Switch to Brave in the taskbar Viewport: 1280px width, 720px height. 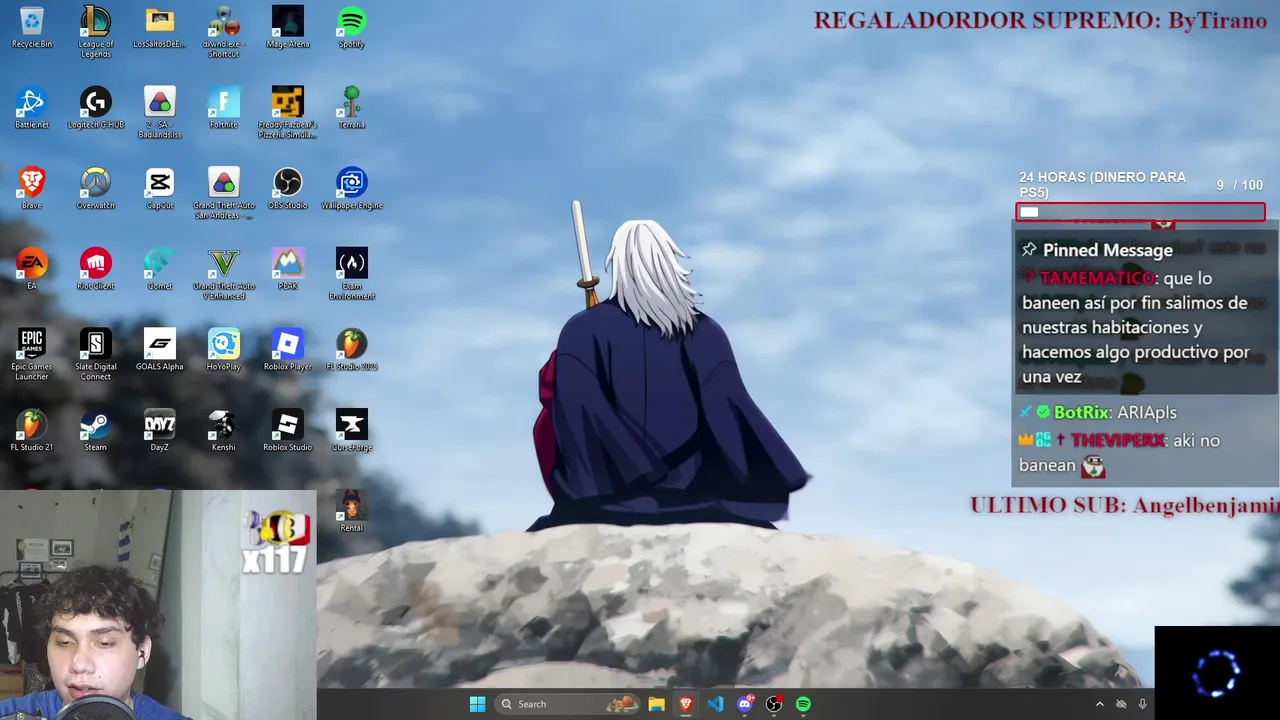(686, 704)
